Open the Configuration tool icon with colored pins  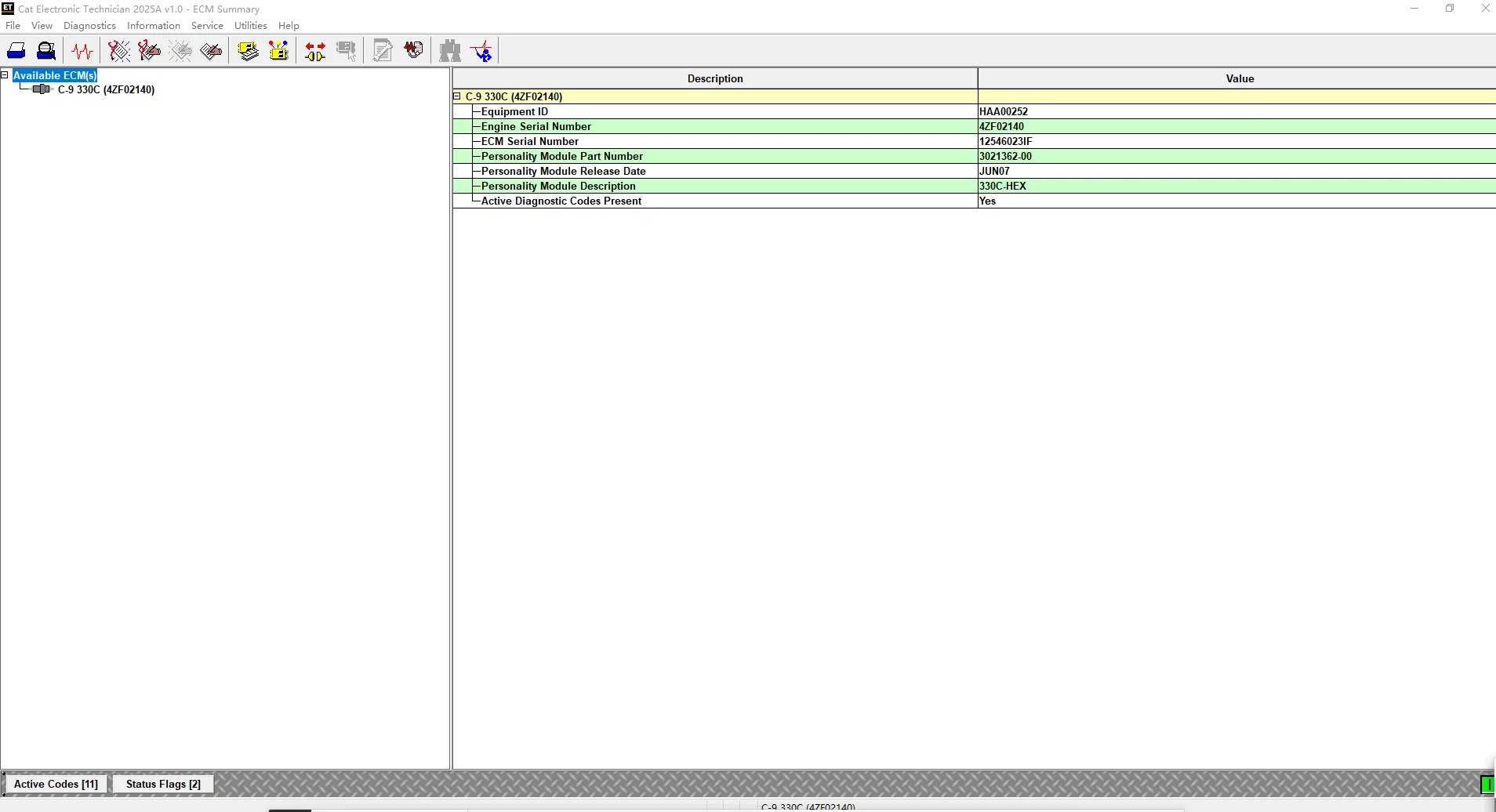coord(279,51)
